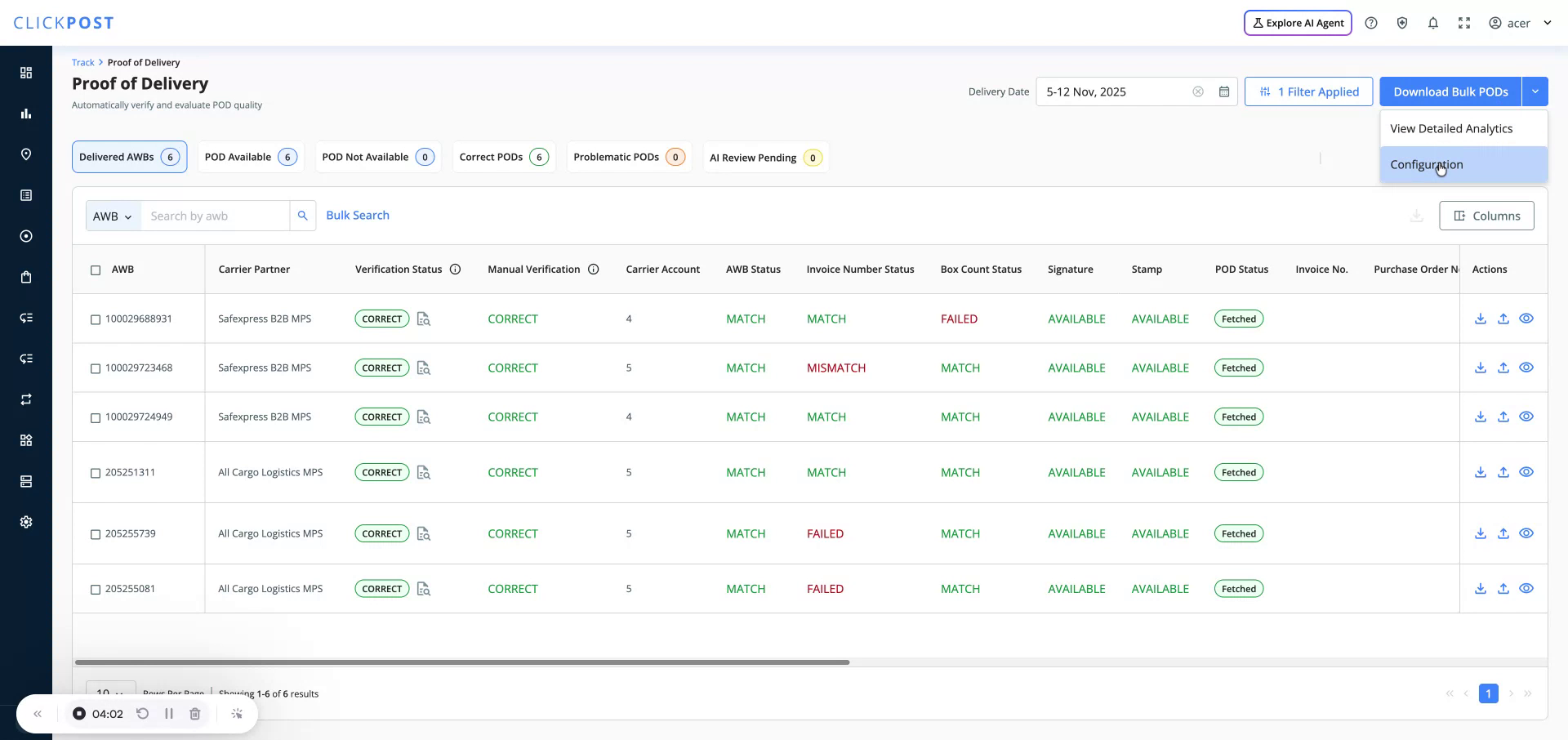Select all rows using header checkbox

click(96, 270)
